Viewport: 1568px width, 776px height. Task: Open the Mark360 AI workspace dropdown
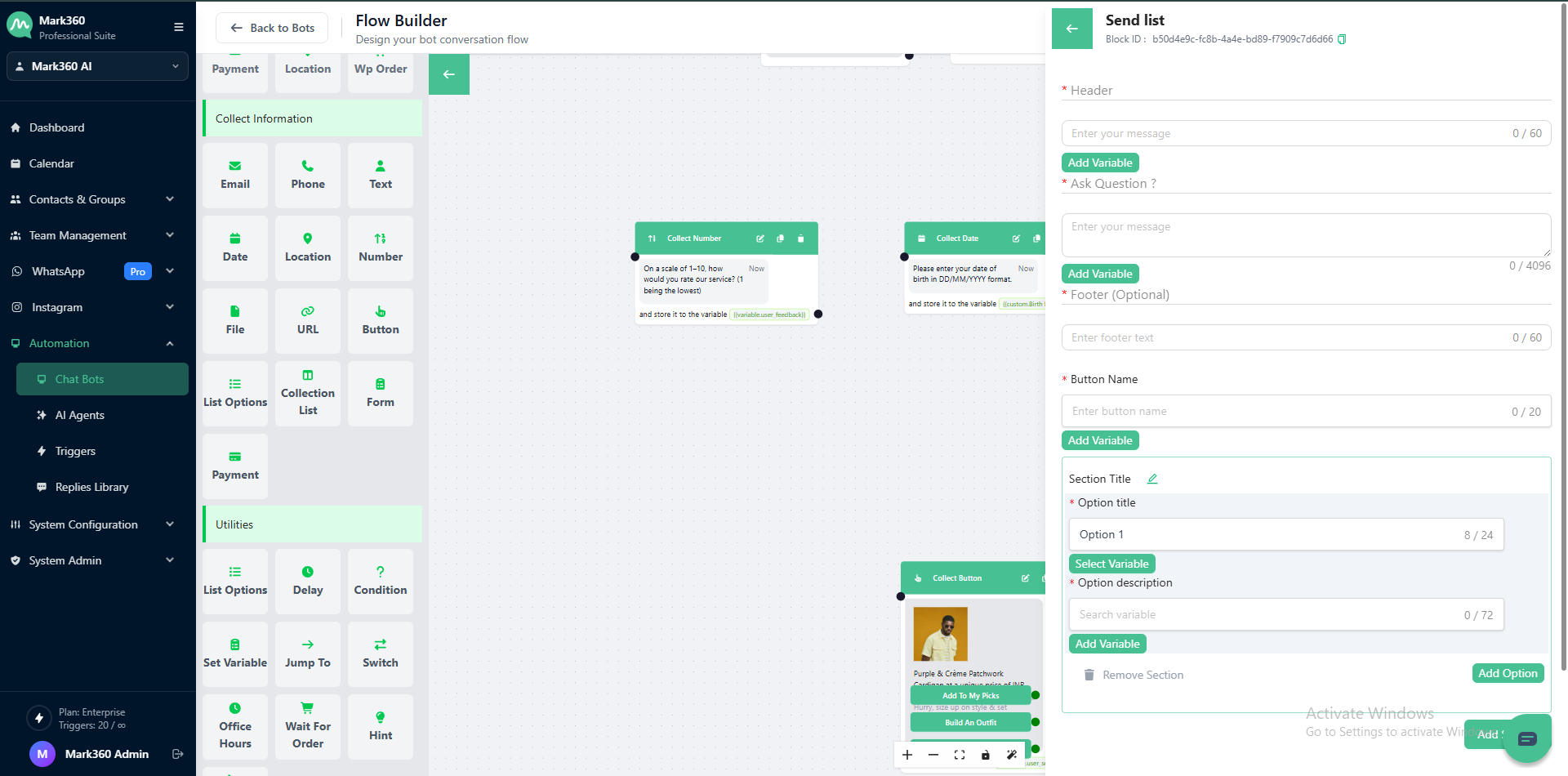coord(97,66)
